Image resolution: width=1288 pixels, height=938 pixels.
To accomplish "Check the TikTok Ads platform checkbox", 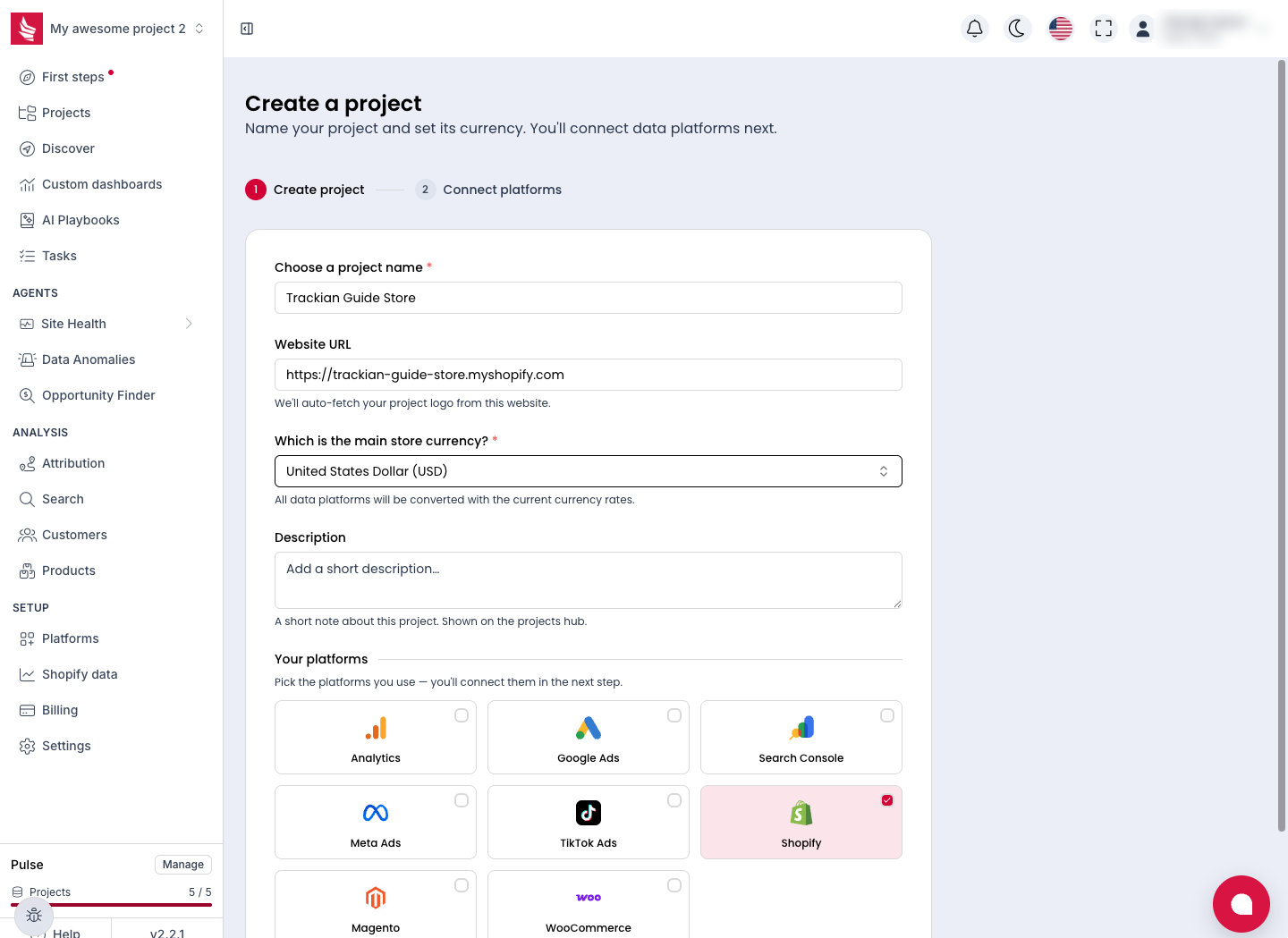I will [x=674, y=800].
